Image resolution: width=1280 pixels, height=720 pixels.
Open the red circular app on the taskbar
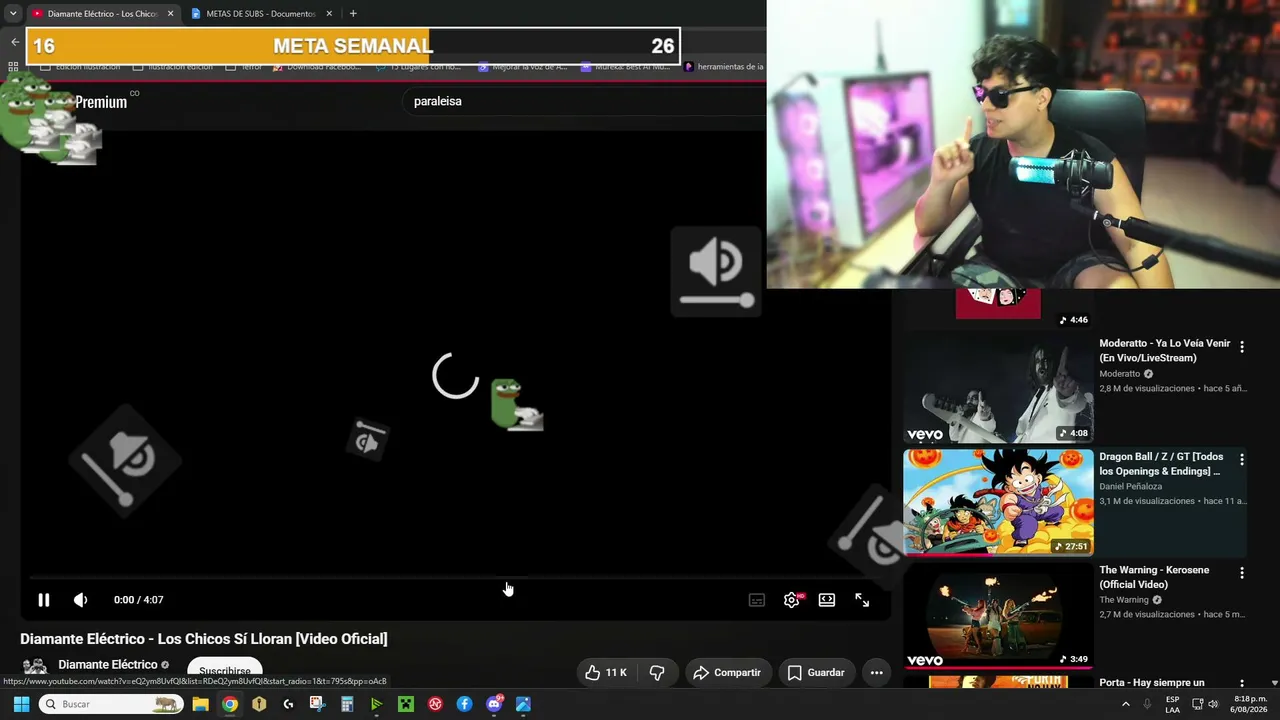click(x=435, y=704)
